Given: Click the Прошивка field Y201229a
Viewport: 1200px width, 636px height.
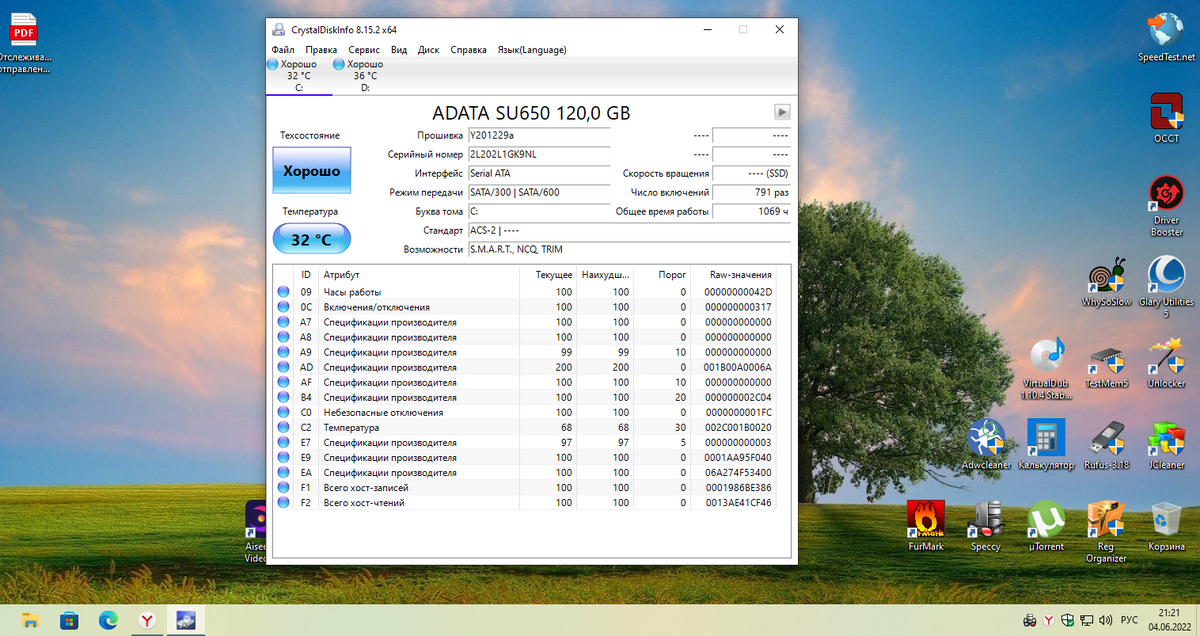Looking at the screenshot, I should click(538, 135).
